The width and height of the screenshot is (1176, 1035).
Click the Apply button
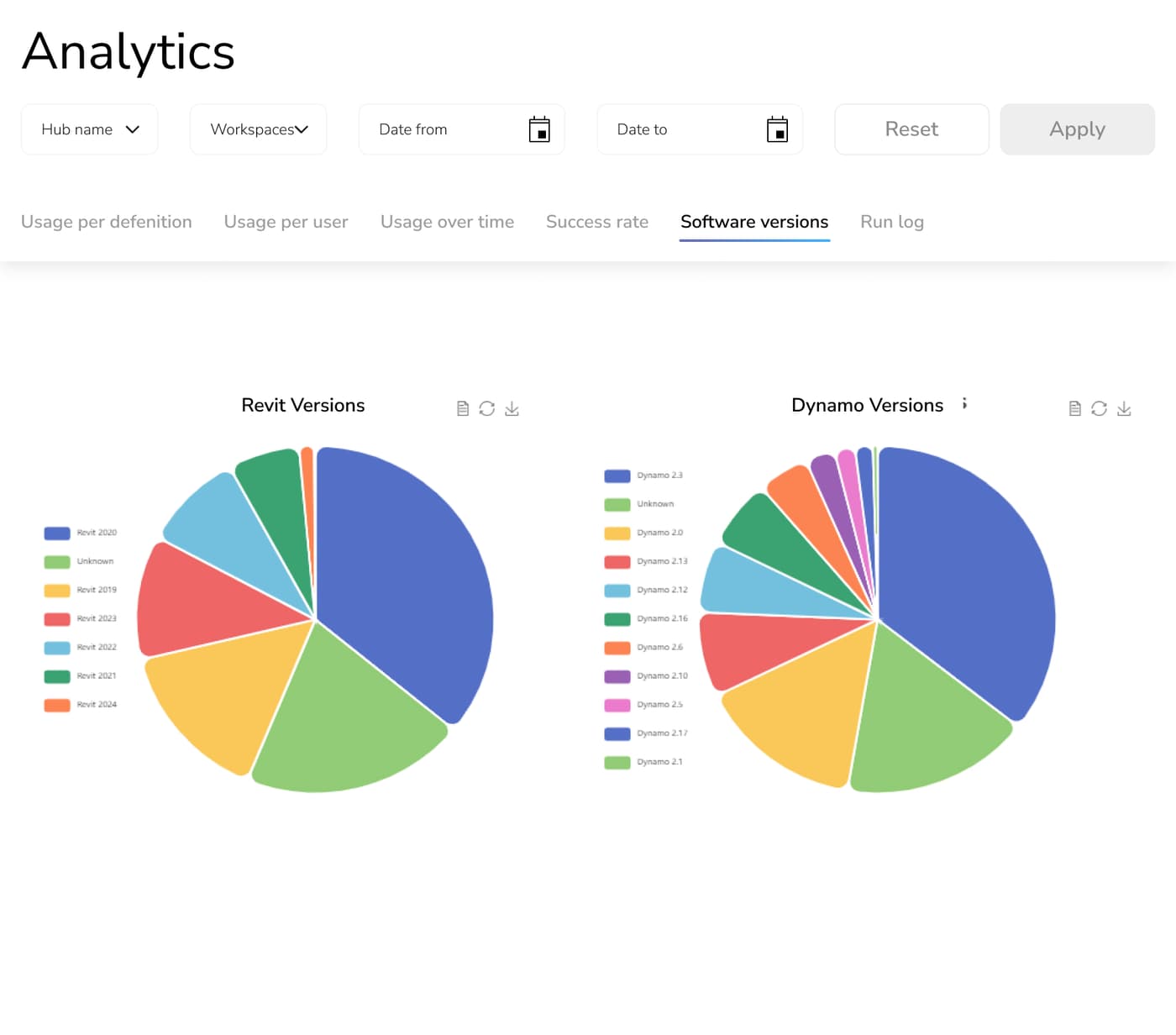pos(1077,129)
